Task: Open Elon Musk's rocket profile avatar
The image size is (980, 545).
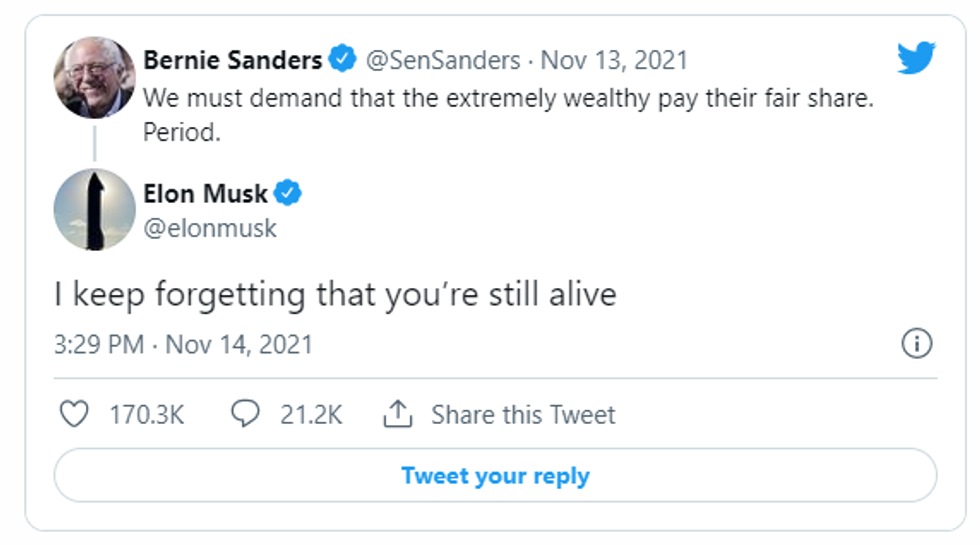Action: point(94,209)
